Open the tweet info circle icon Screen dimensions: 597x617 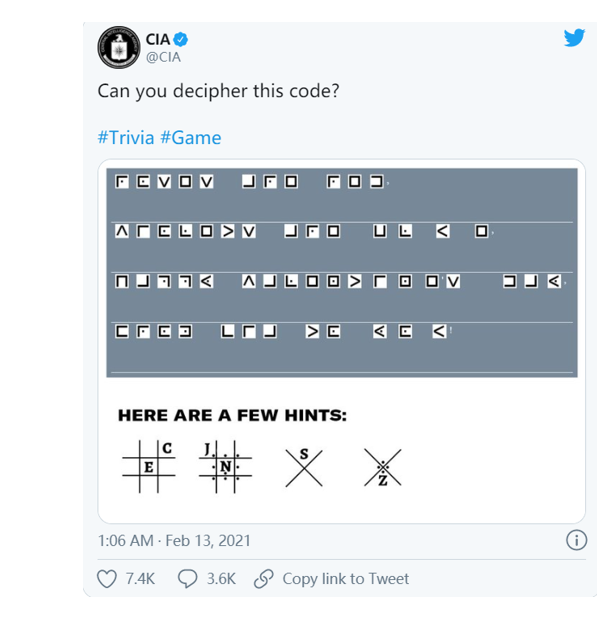(576, 540)
